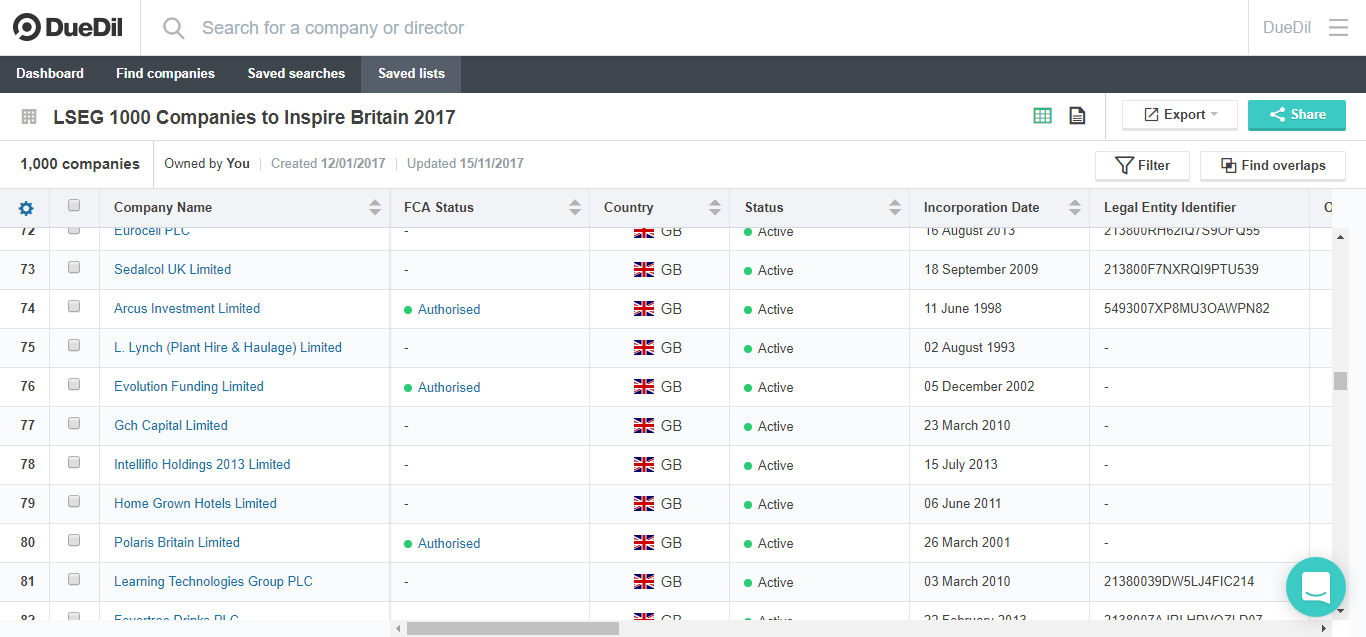Click Active status dot for Home Grown Hotels
1366x637 pixels.
(748, 505)
